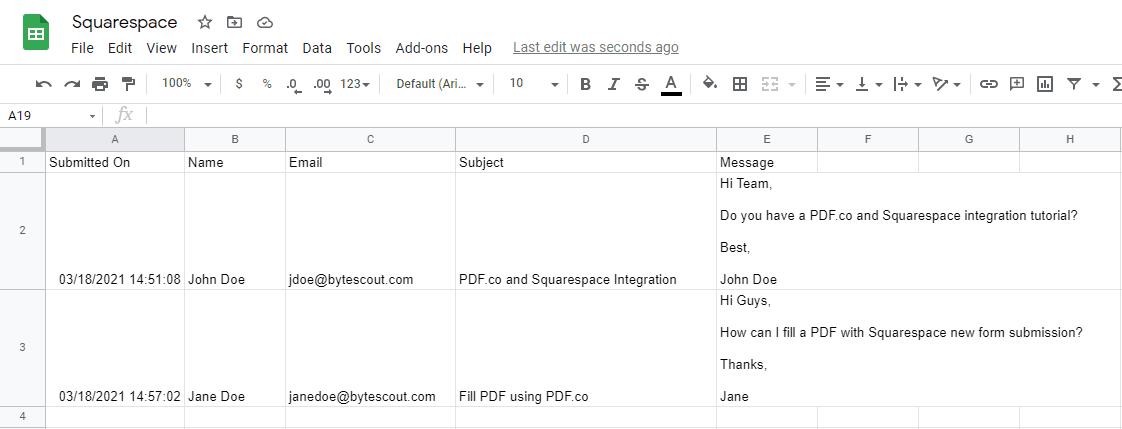Toggle italic formatting
The width and height of the screenshot is (1122, 429).
tap(614, 84)
